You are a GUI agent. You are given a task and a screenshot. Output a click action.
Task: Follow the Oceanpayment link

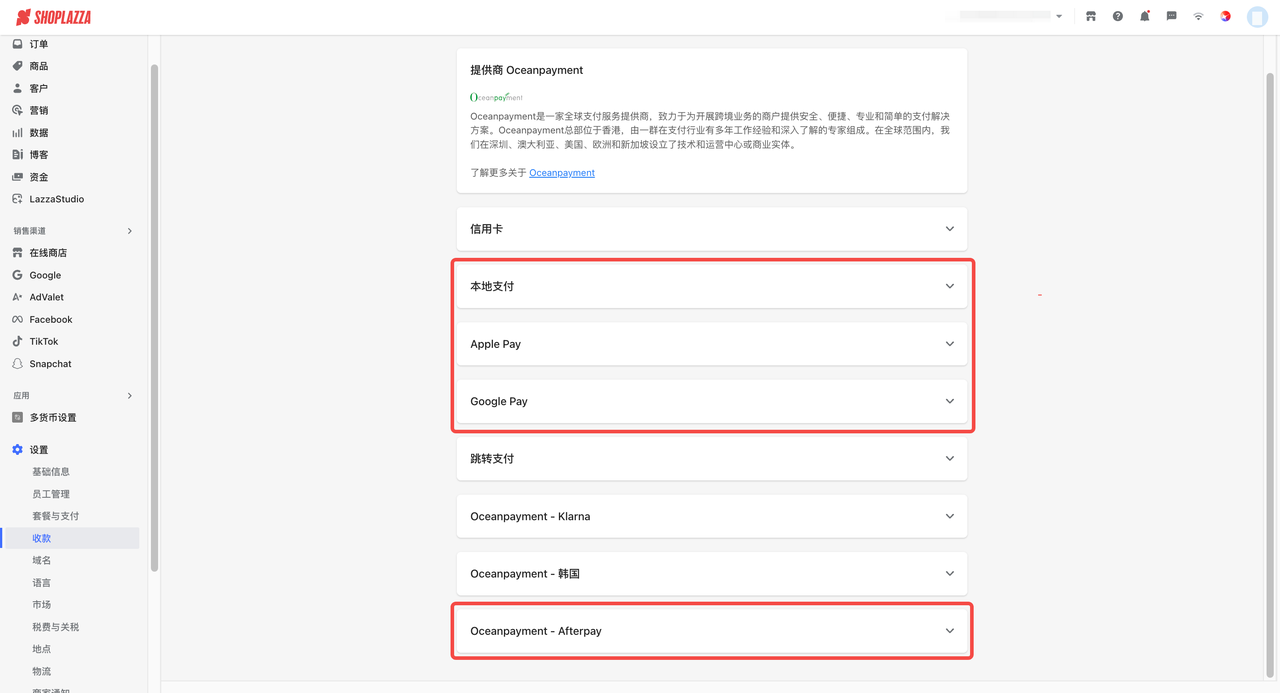(x=562, y=173)
